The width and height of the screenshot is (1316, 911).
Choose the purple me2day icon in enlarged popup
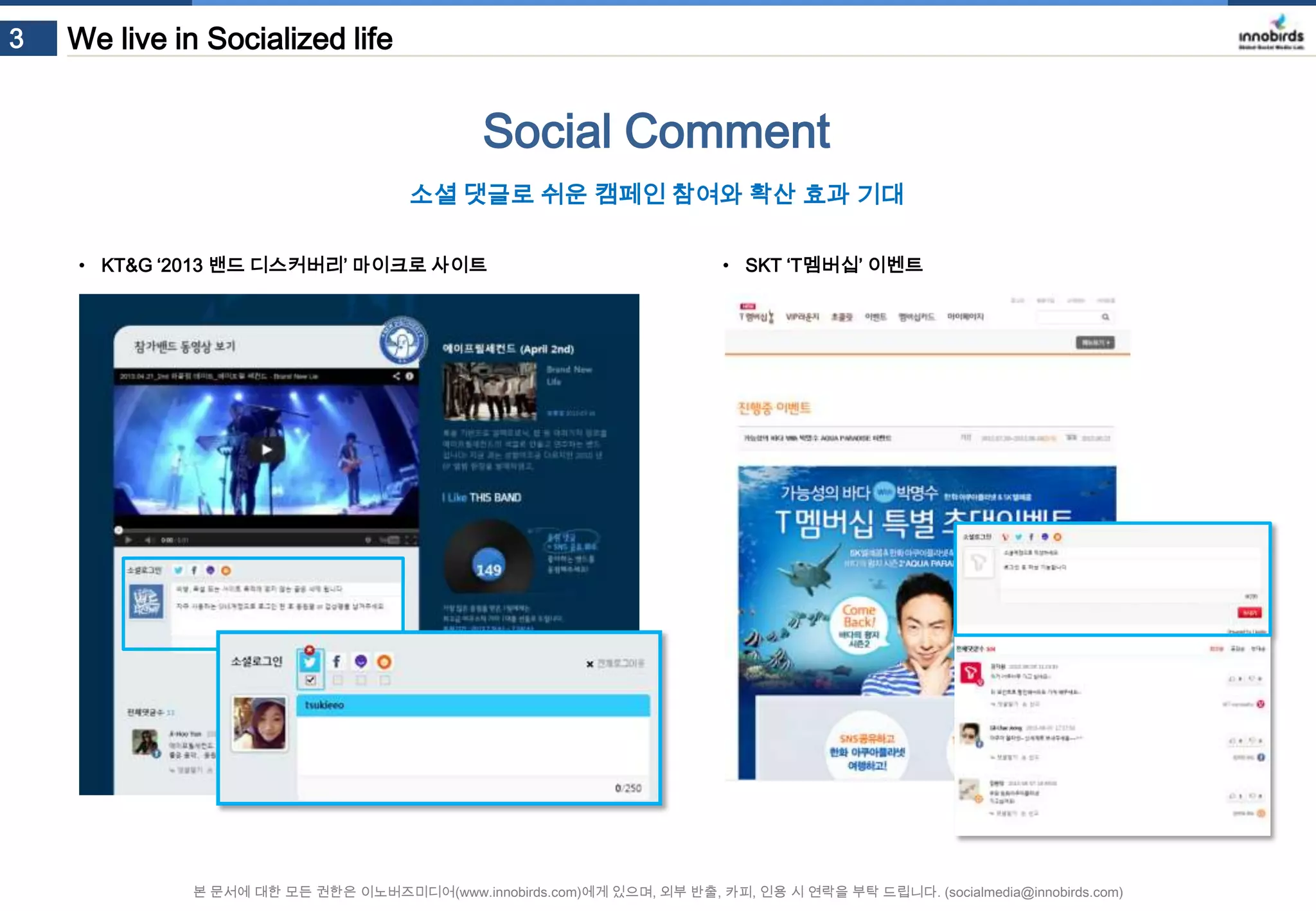360,662
